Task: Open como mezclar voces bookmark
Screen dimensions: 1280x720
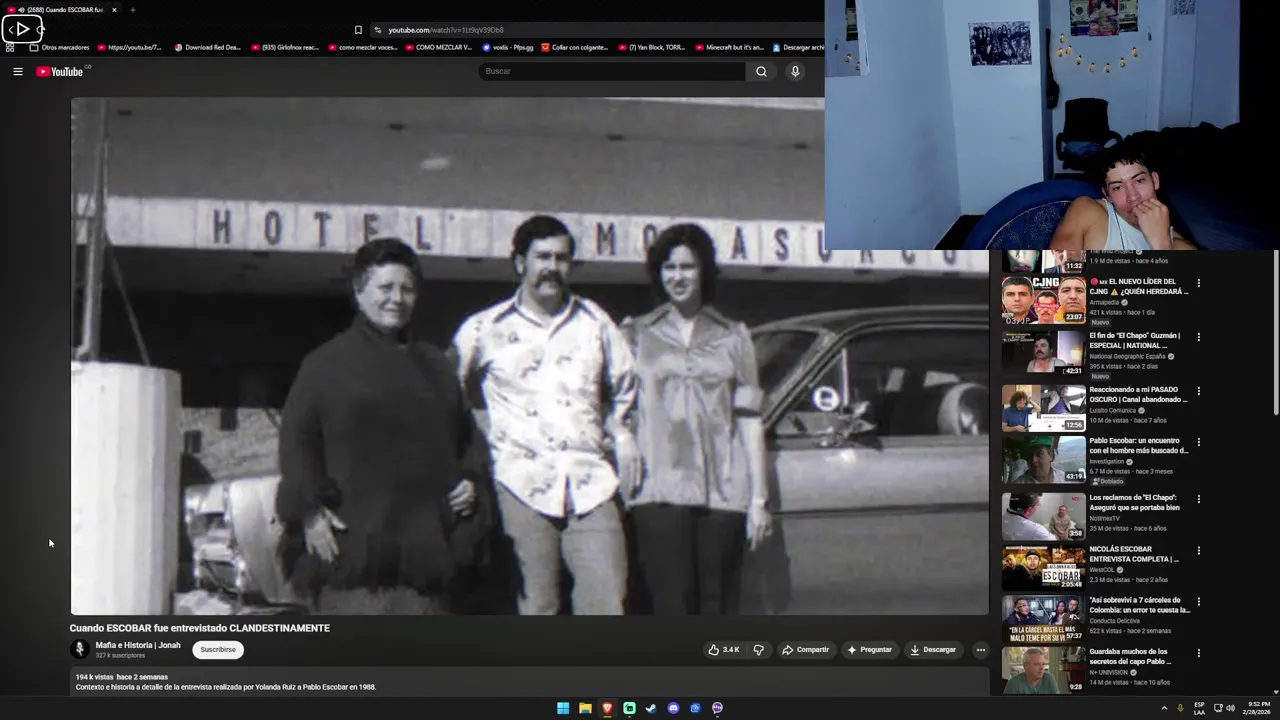Action: [362, 47]
